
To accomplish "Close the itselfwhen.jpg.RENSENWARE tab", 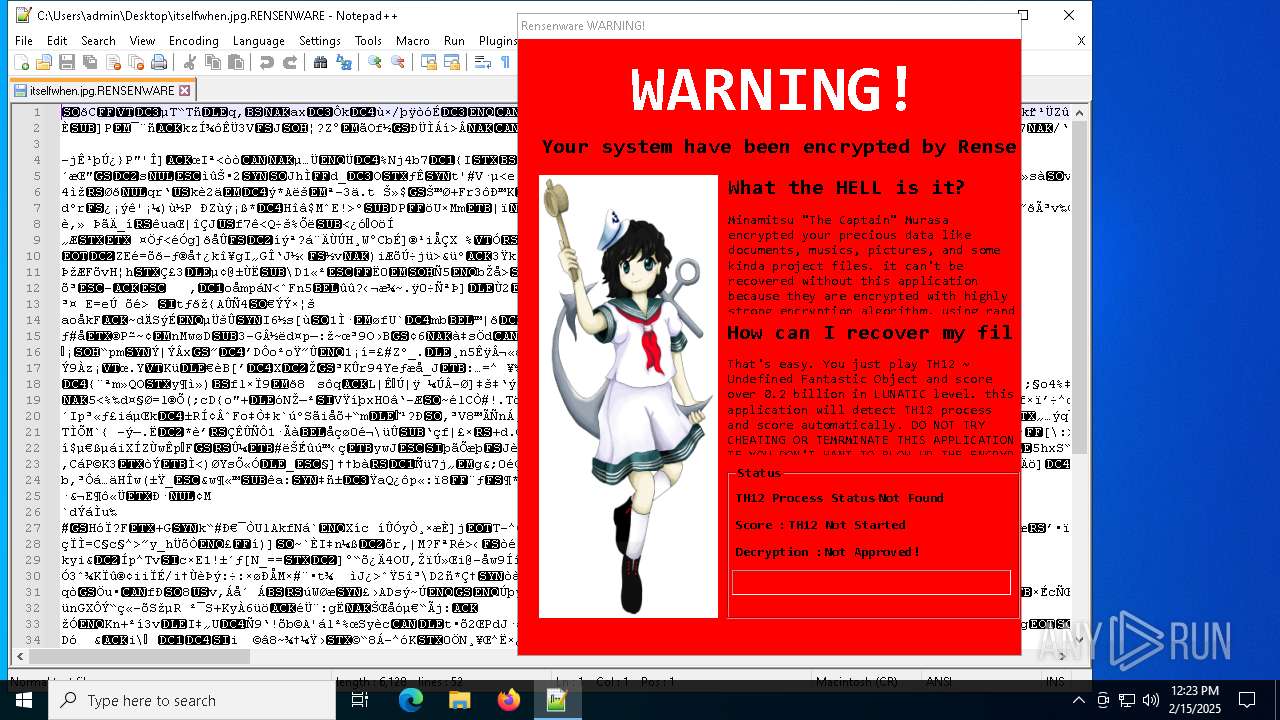I will coord(184,90).
